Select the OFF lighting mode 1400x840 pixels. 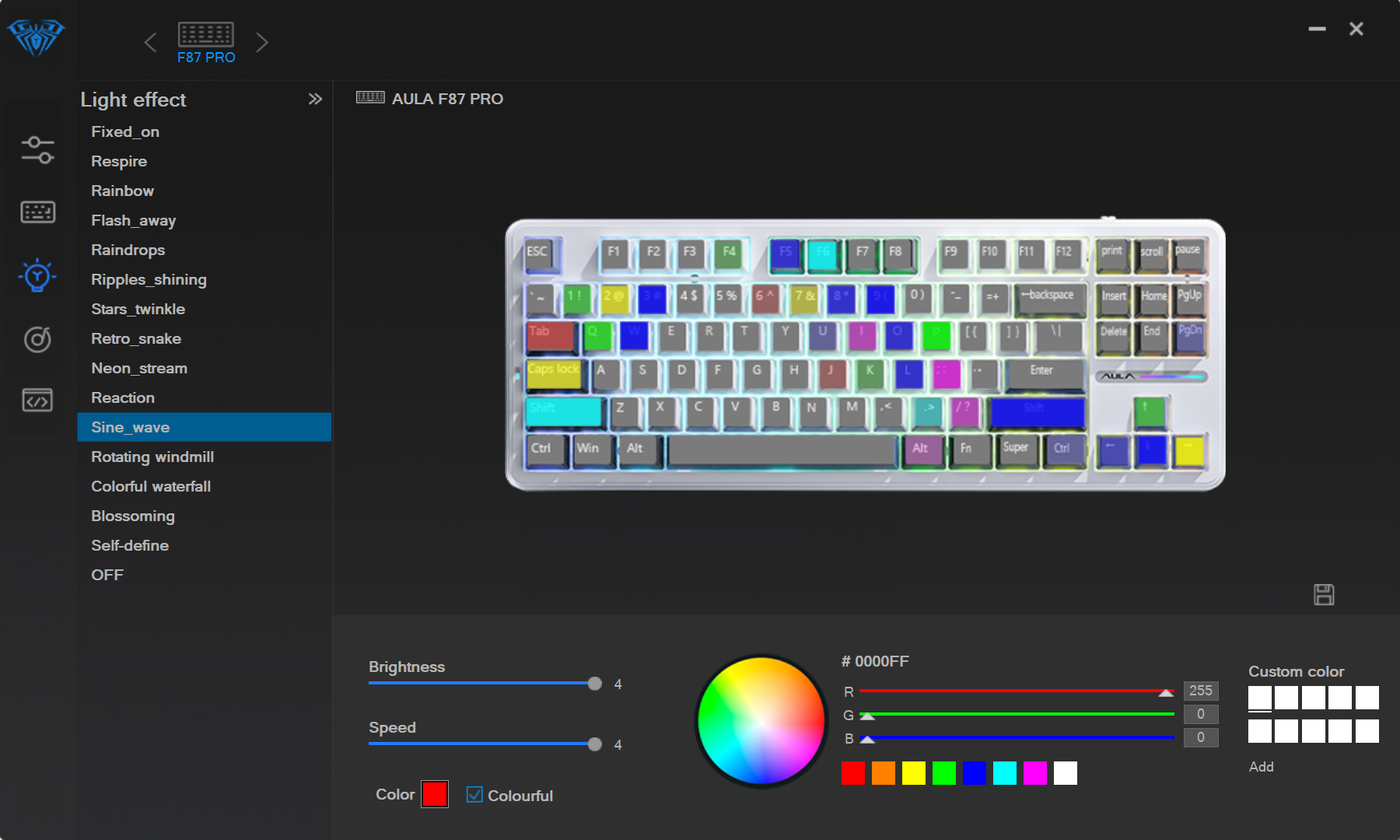pyautogui.click(x=107, y=575)
